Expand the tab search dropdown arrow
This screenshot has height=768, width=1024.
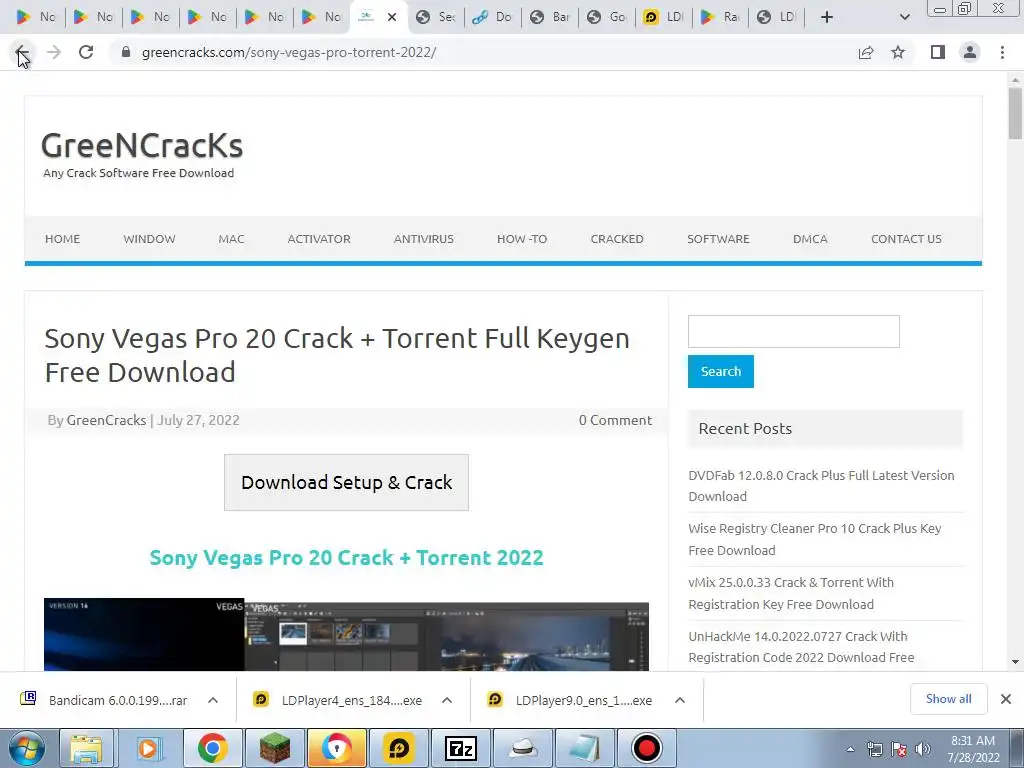click(x=904, y=17)
